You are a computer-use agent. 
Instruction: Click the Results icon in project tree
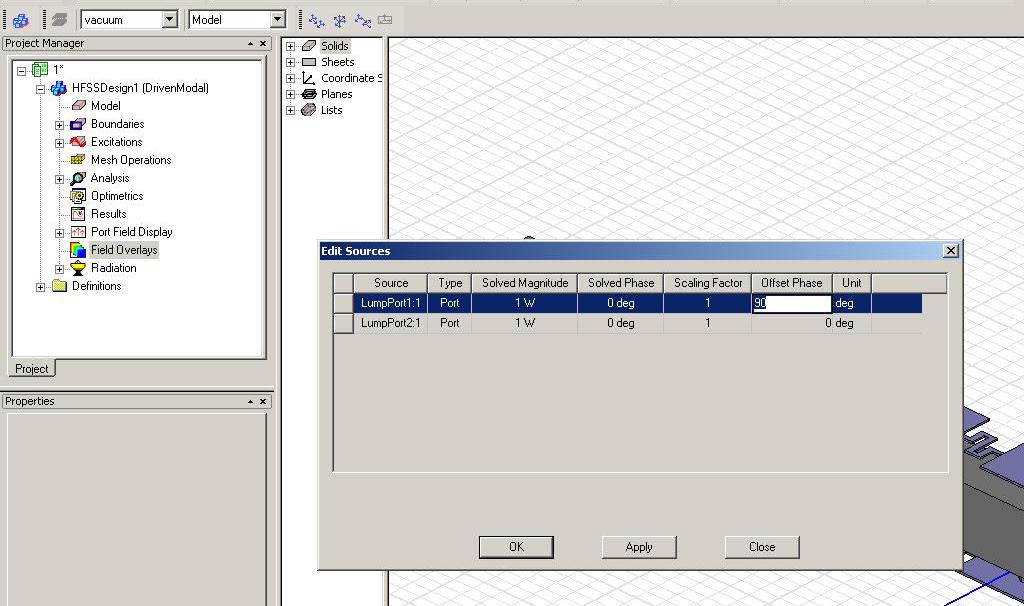coord(78,214)
